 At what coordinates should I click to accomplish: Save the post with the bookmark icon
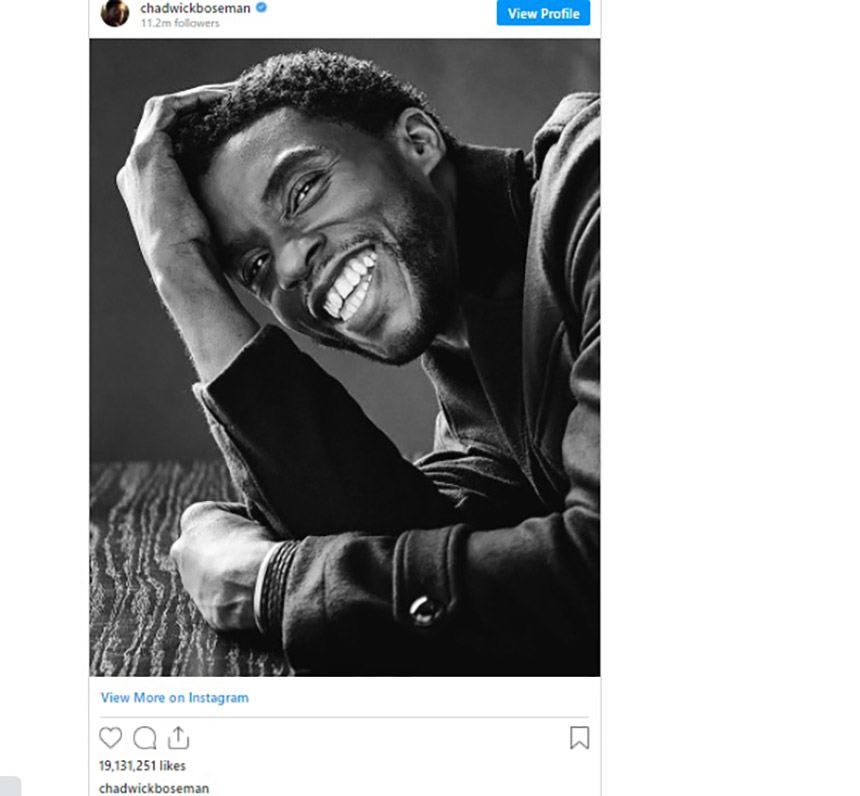(x=579, y=738)
